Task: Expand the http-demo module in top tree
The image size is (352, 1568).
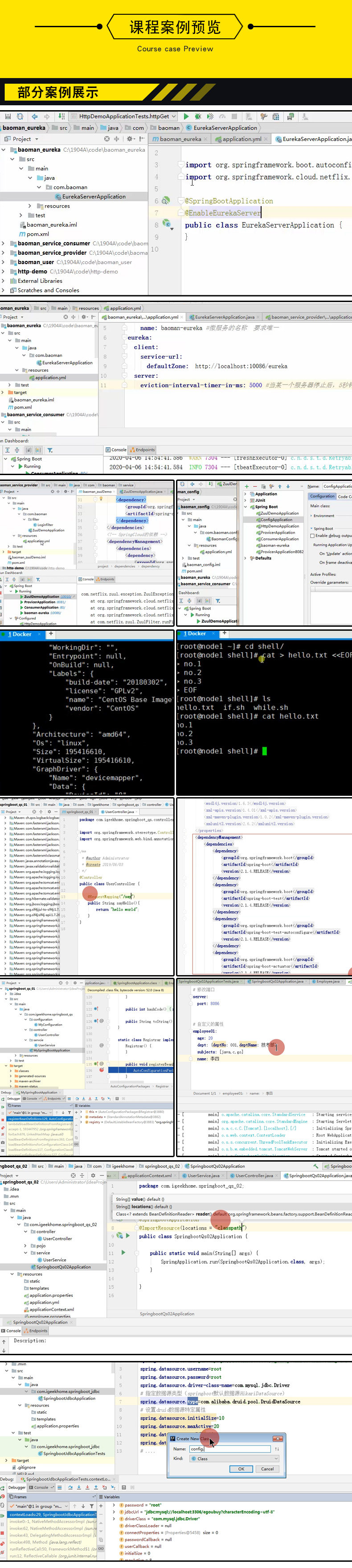Action: pyautogui.click(x=4, y=272)
